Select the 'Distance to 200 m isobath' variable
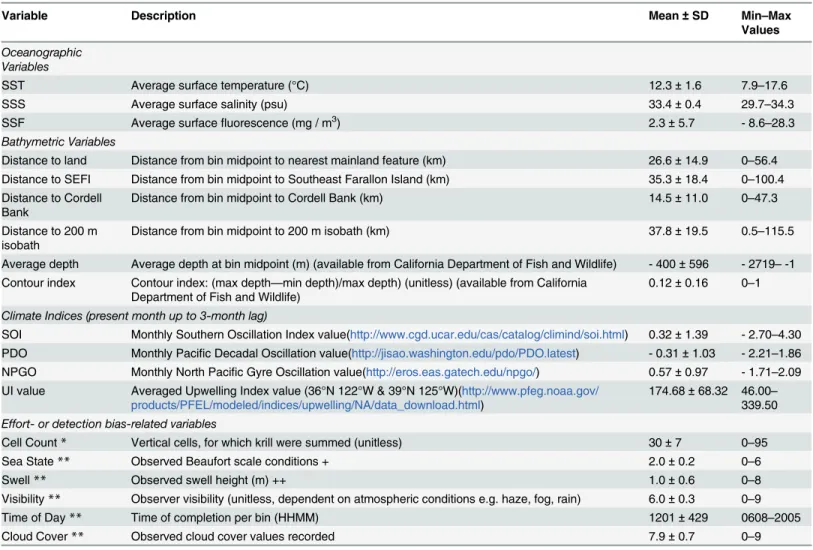 tap(49, 238)
